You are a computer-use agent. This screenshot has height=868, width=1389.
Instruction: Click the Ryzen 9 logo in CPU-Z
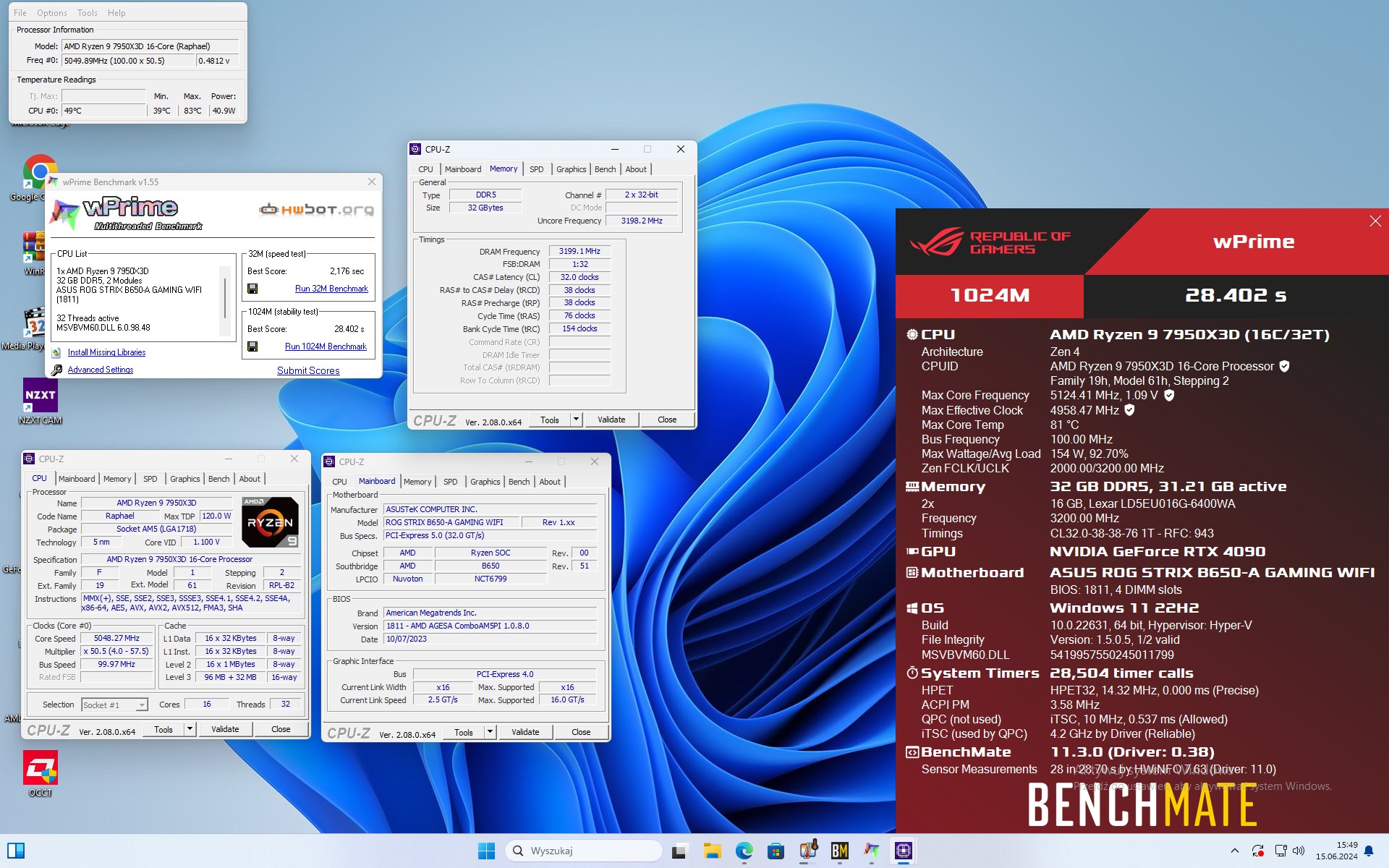(270, 522)
